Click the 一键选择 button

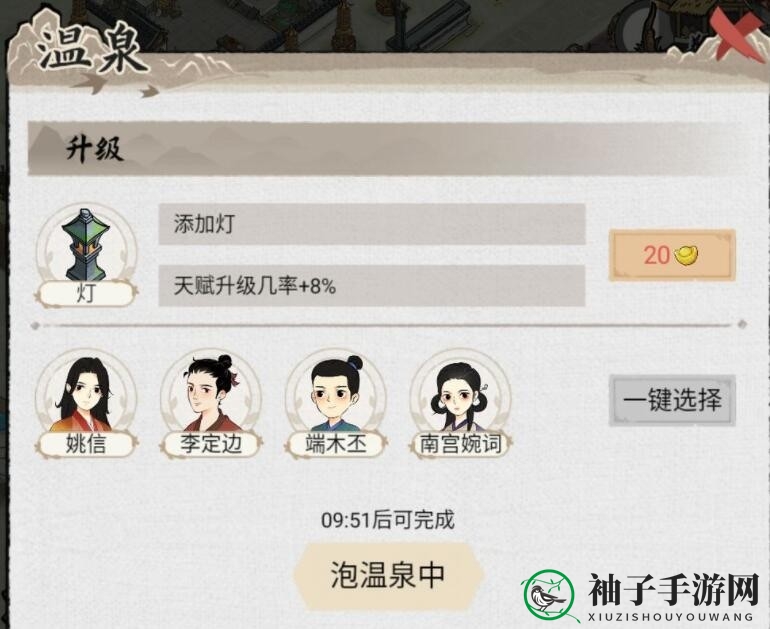coord(672,400)
